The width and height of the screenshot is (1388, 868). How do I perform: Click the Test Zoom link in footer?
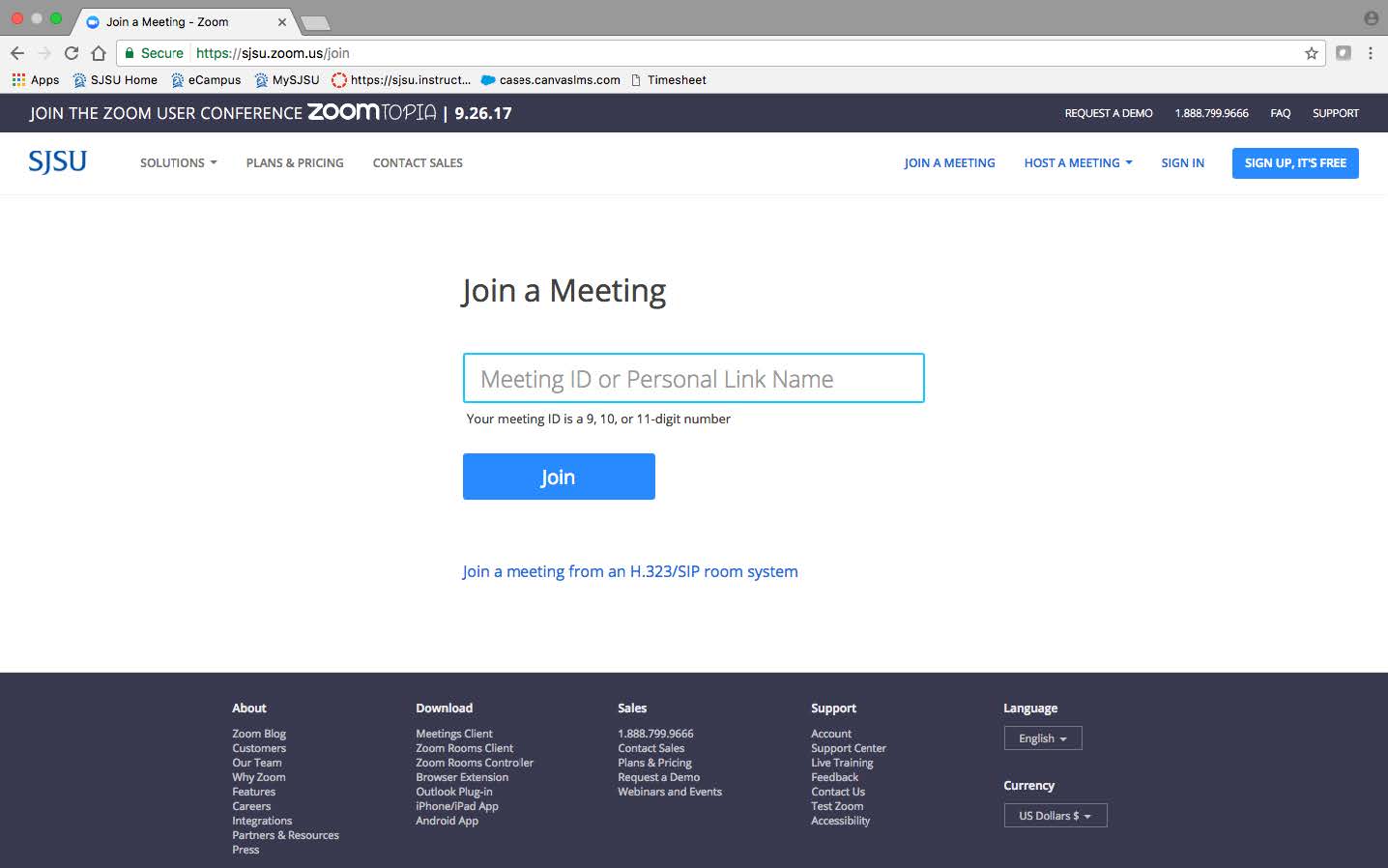[x=836, y=805]
